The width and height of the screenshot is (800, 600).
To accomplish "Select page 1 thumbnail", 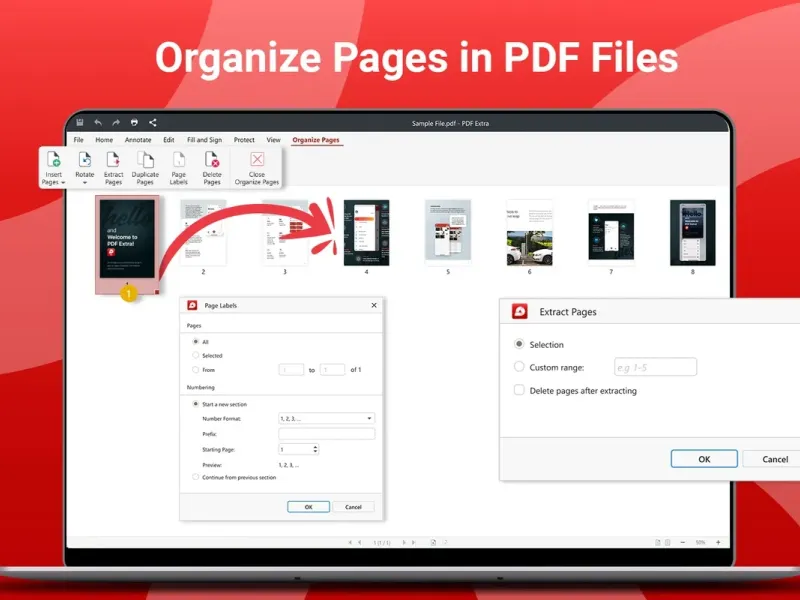I will pos(127,239).
